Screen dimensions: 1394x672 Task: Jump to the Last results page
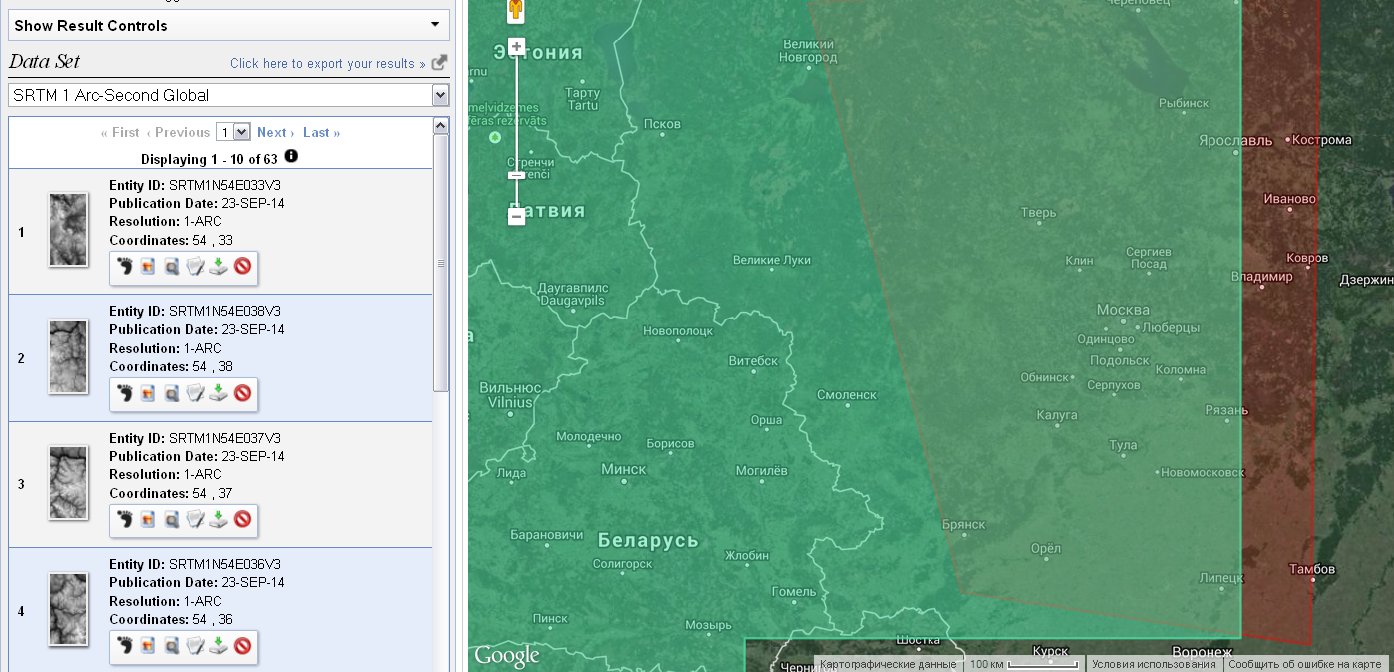coord(320,131)
